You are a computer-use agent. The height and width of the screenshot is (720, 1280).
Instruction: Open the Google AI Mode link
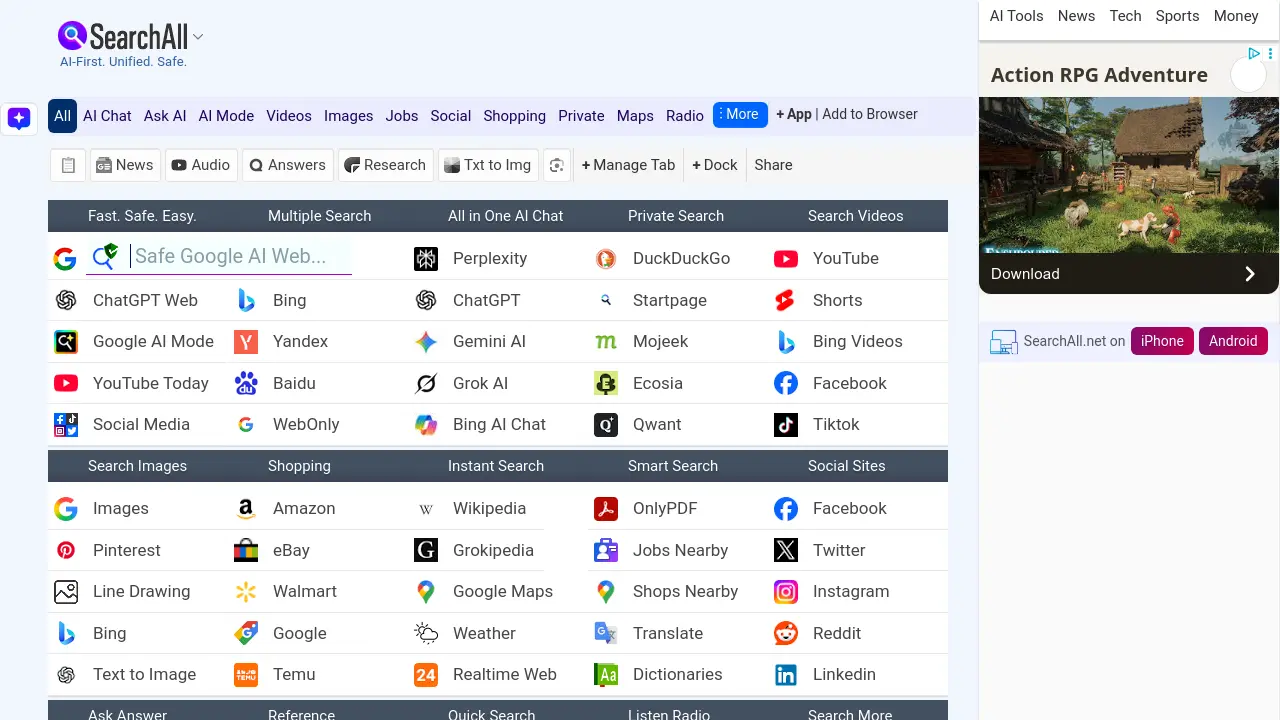153,342
